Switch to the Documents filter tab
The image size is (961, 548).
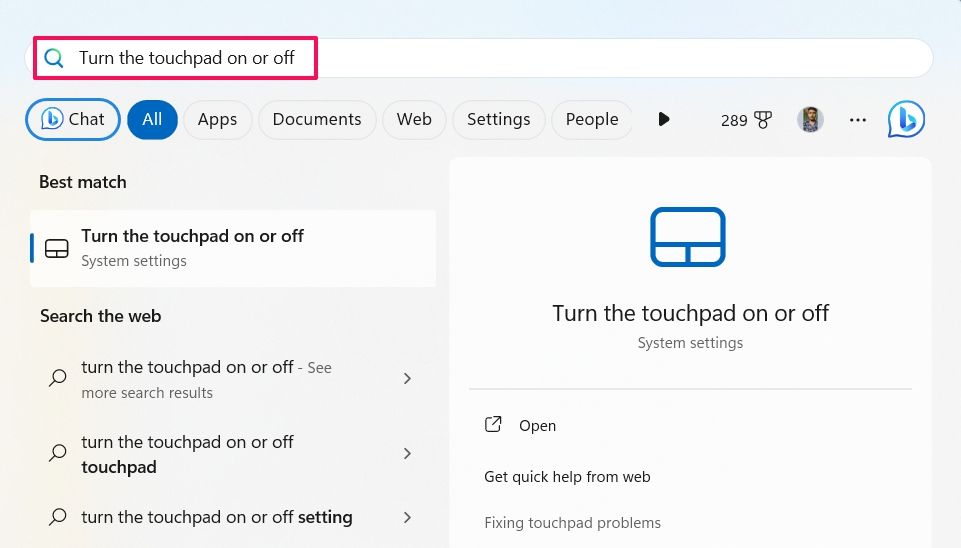(x=317, y=119)
